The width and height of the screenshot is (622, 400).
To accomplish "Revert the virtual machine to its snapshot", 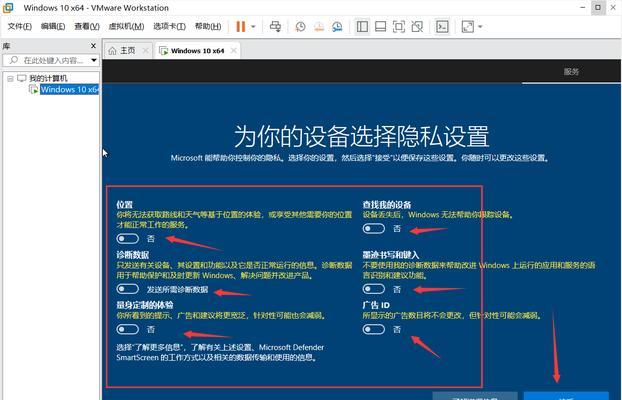I will 319,27.
